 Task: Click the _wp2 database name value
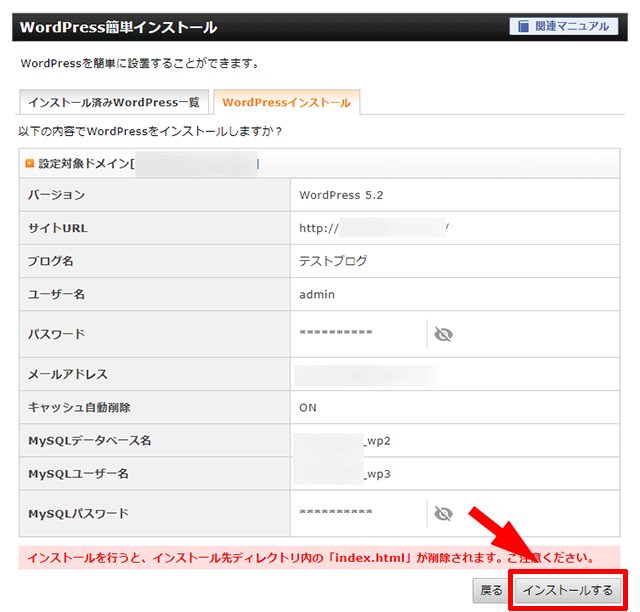(378, 441)
